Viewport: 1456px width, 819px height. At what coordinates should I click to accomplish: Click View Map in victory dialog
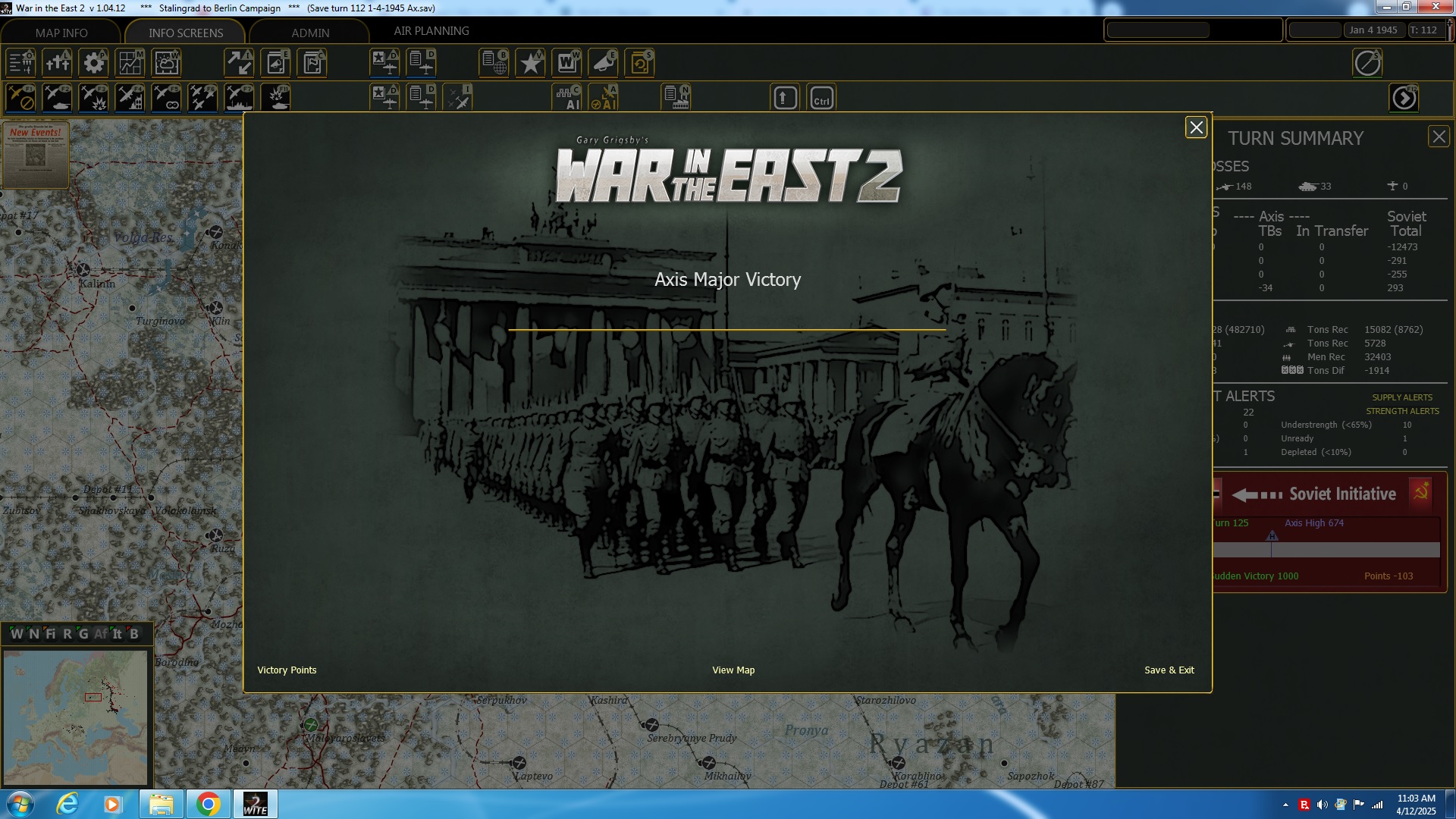[733, 670]
